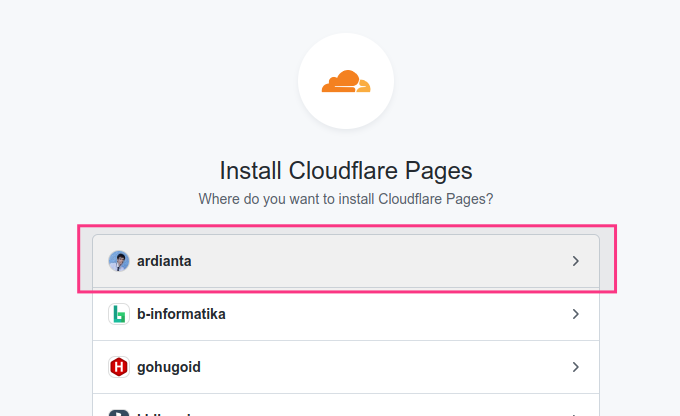Choose the ardianta account row
This screenshot has width=680, height=416.
pyautogui.click(x=345, y=261)
